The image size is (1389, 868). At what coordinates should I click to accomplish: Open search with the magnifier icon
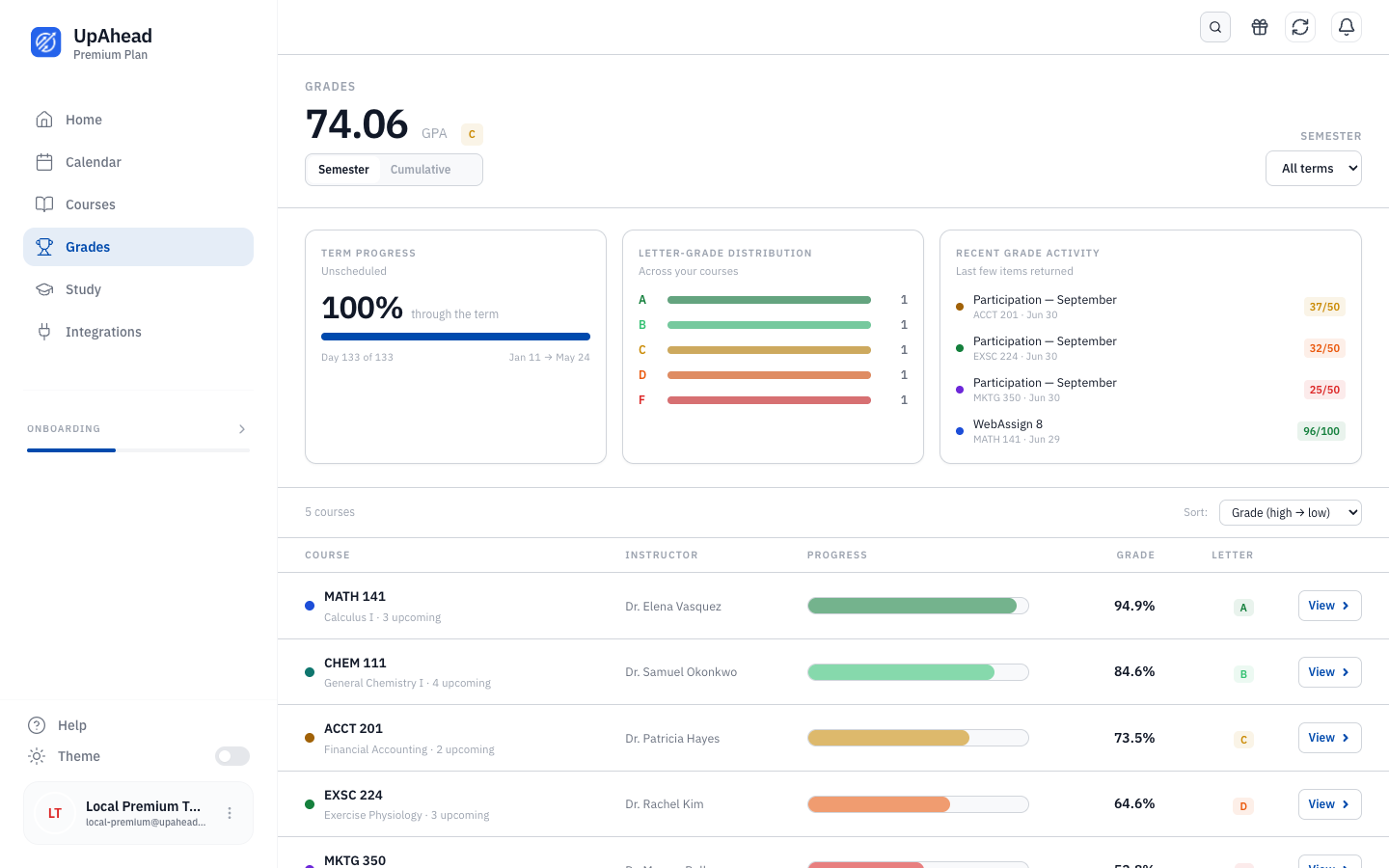pyautogui.click(x=1215, y=27)
